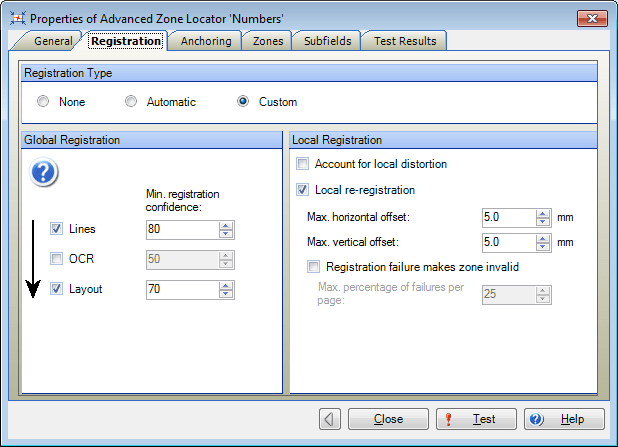Image resolution: width=618 pixels, height=447 pixels.
Task: Uncheck the Lines checkbox
Action: [x=57, y=229]
